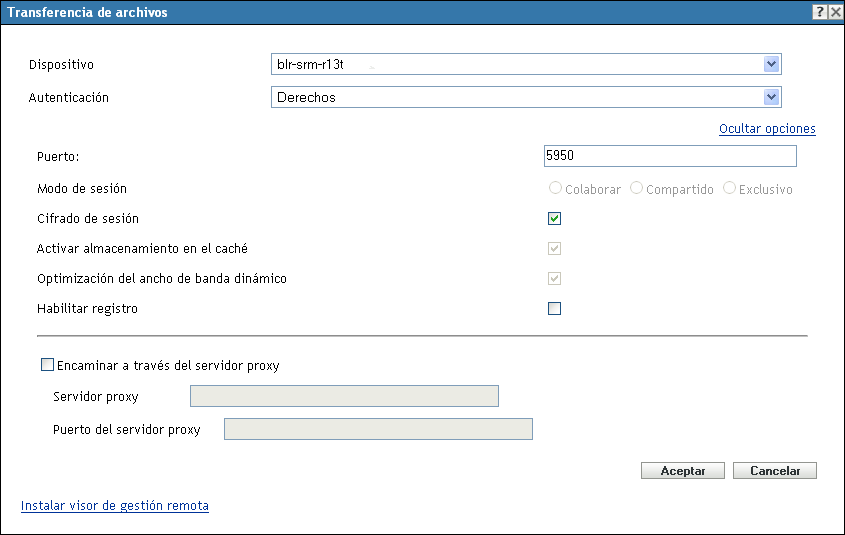Open Instalar visor de gestión remota link
The width and height of the screenshot is (845, 535).
click(115, 506)
